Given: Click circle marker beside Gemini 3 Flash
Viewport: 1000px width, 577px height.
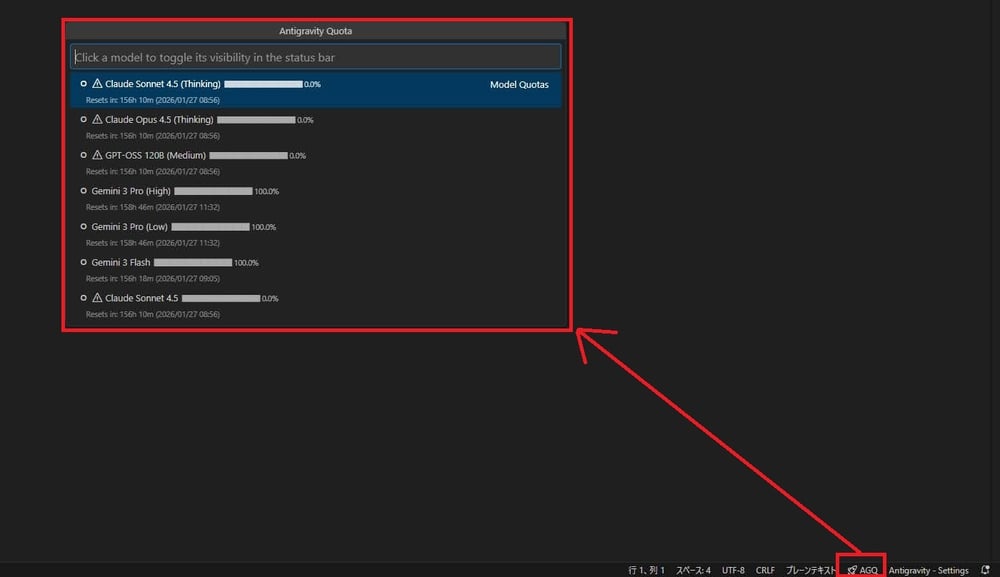Looking at the screenshot, I should click(84, 263).
